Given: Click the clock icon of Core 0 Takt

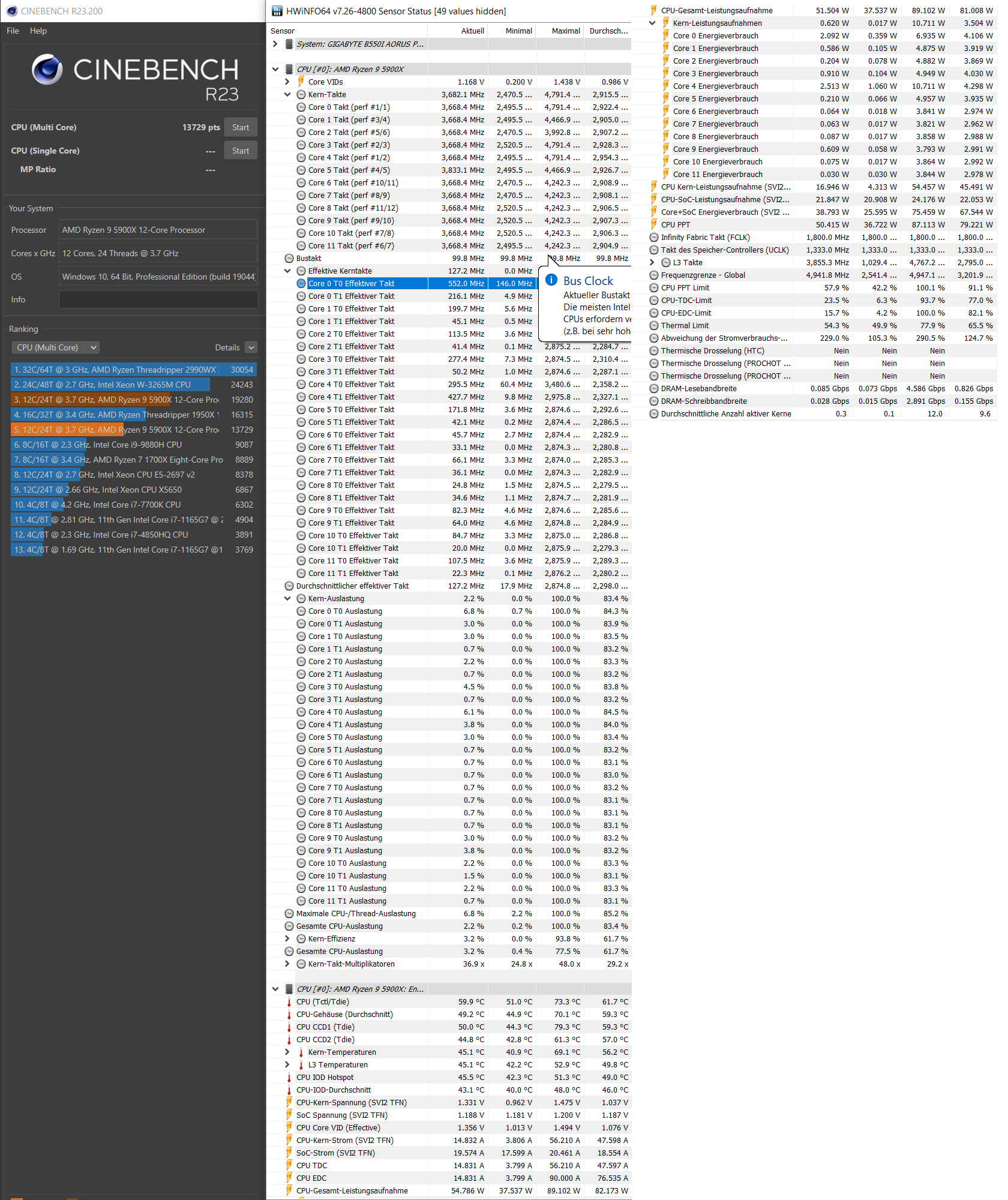Looking at the screenshot, I should (x=301, y=107).
